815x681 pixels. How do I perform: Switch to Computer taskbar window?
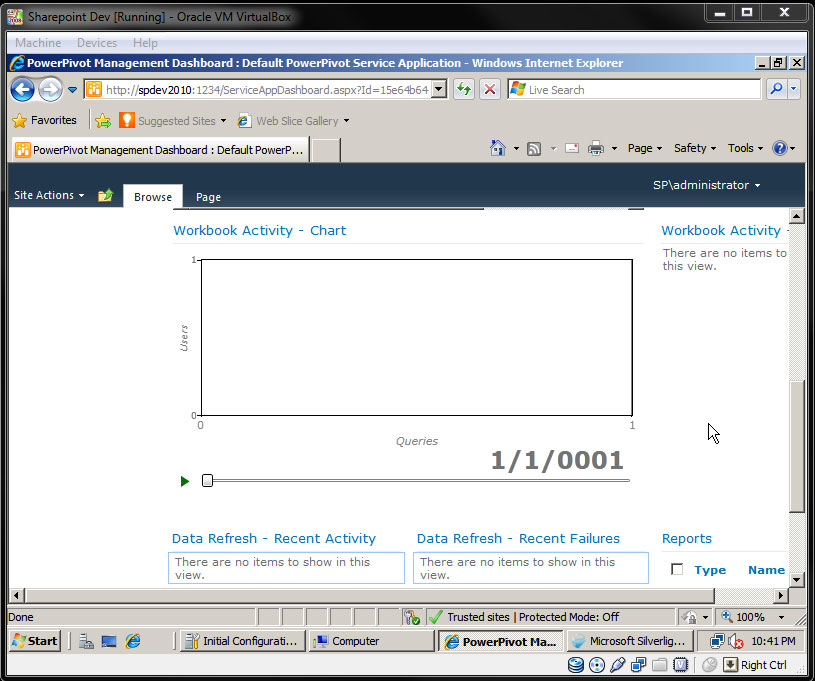(x=371, y=641)
